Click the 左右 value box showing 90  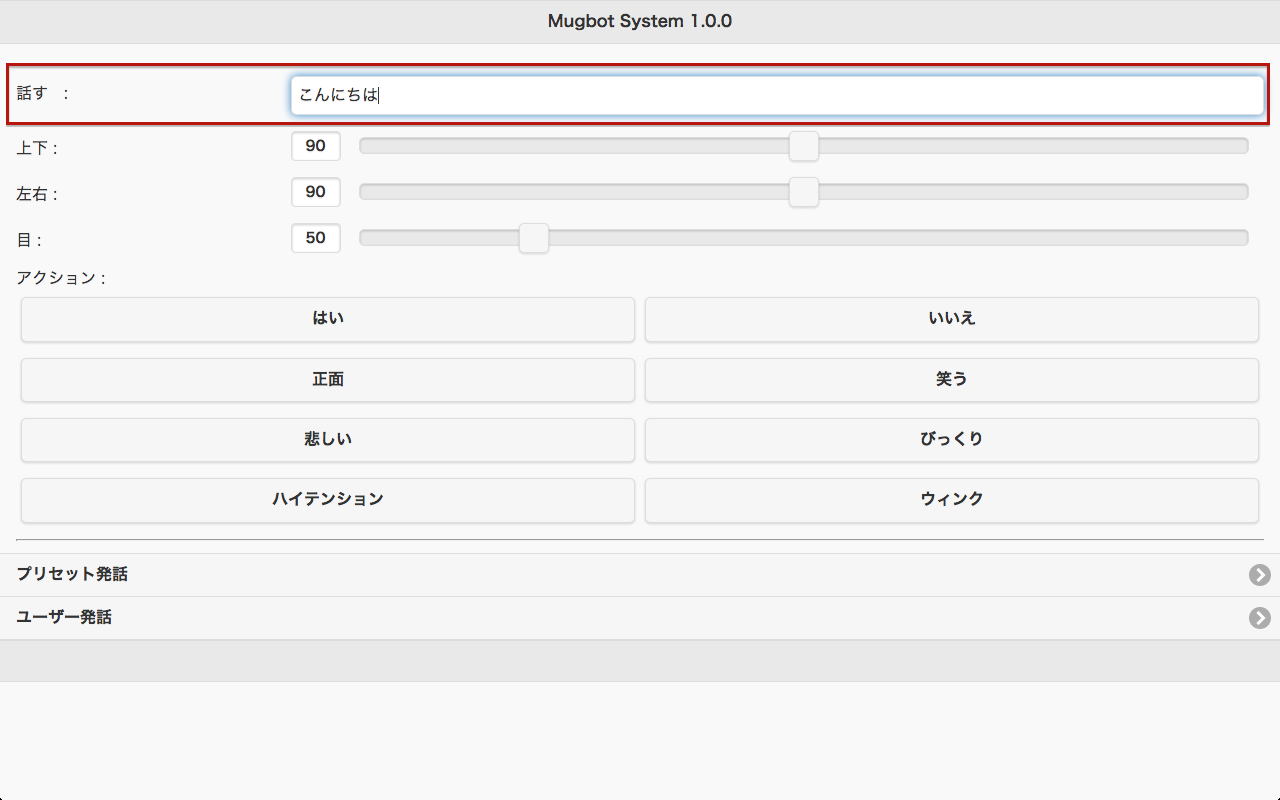(x=316, y=192)
